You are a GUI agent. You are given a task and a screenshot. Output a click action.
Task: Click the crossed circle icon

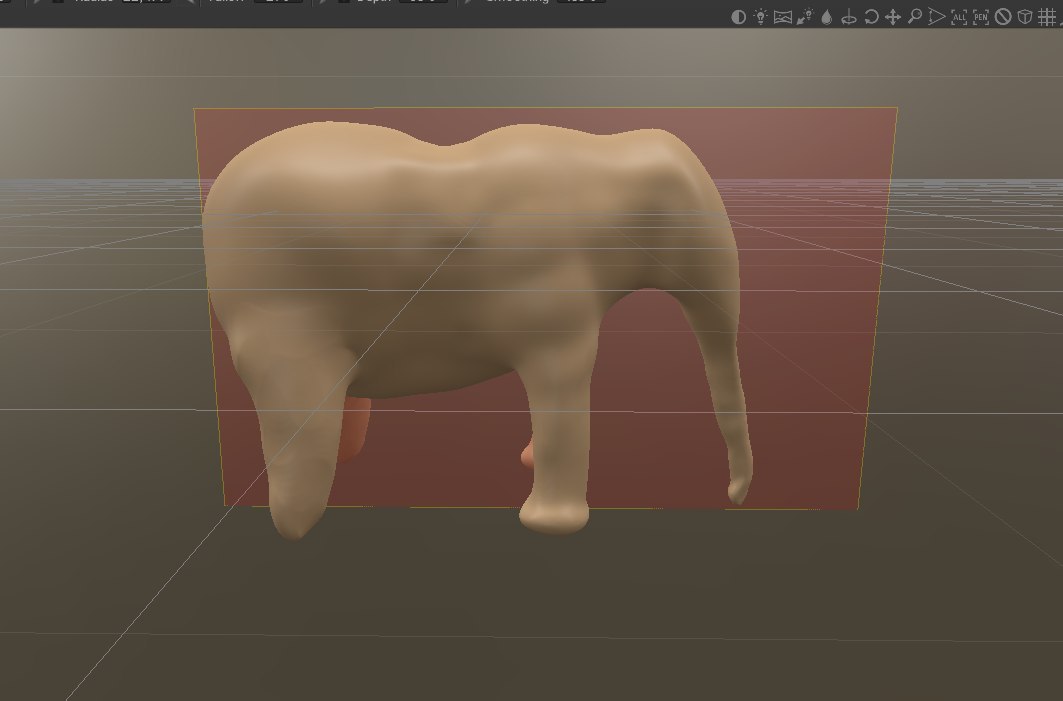(1003, 17)
